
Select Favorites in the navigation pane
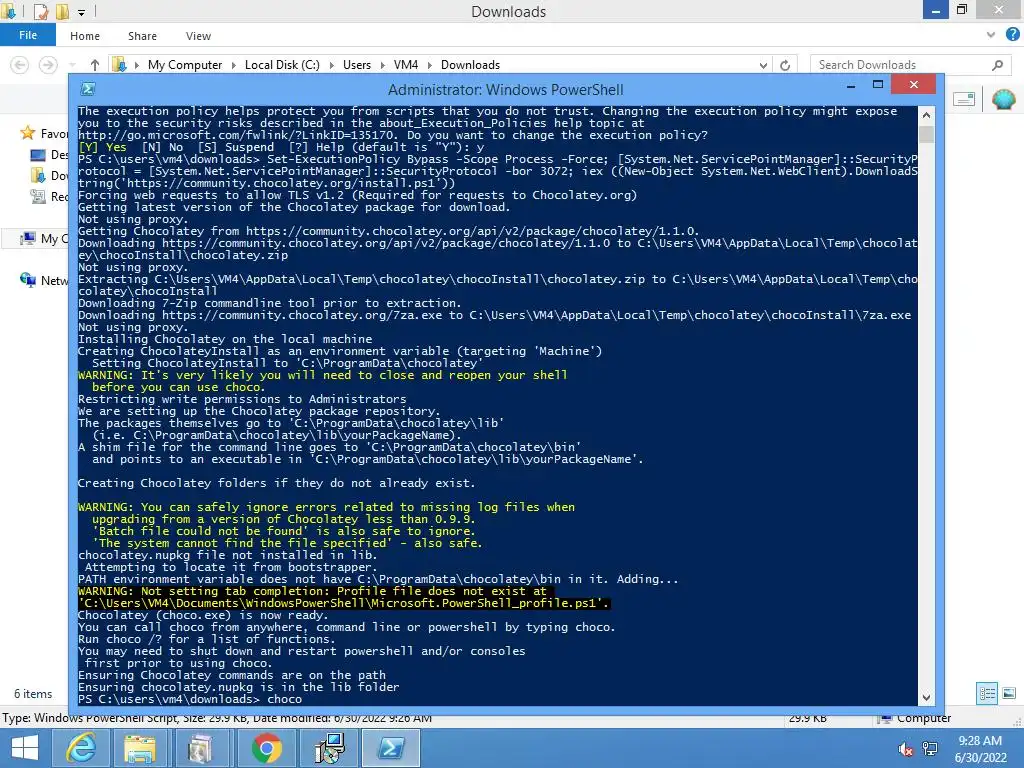(44, 133)
